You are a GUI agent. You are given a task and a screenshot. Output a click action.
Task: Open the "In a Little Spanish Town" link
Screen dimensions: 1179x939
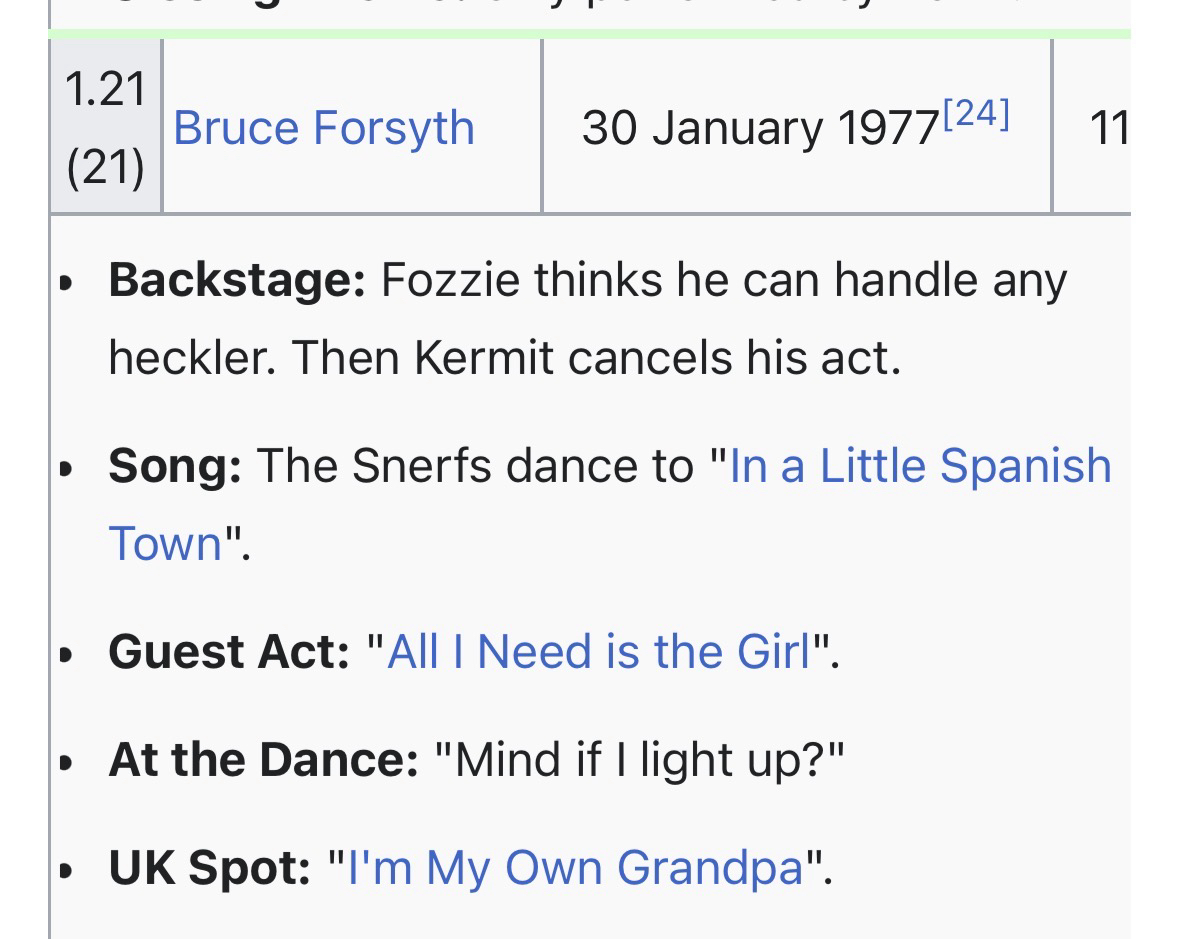(x=920, y=466)
